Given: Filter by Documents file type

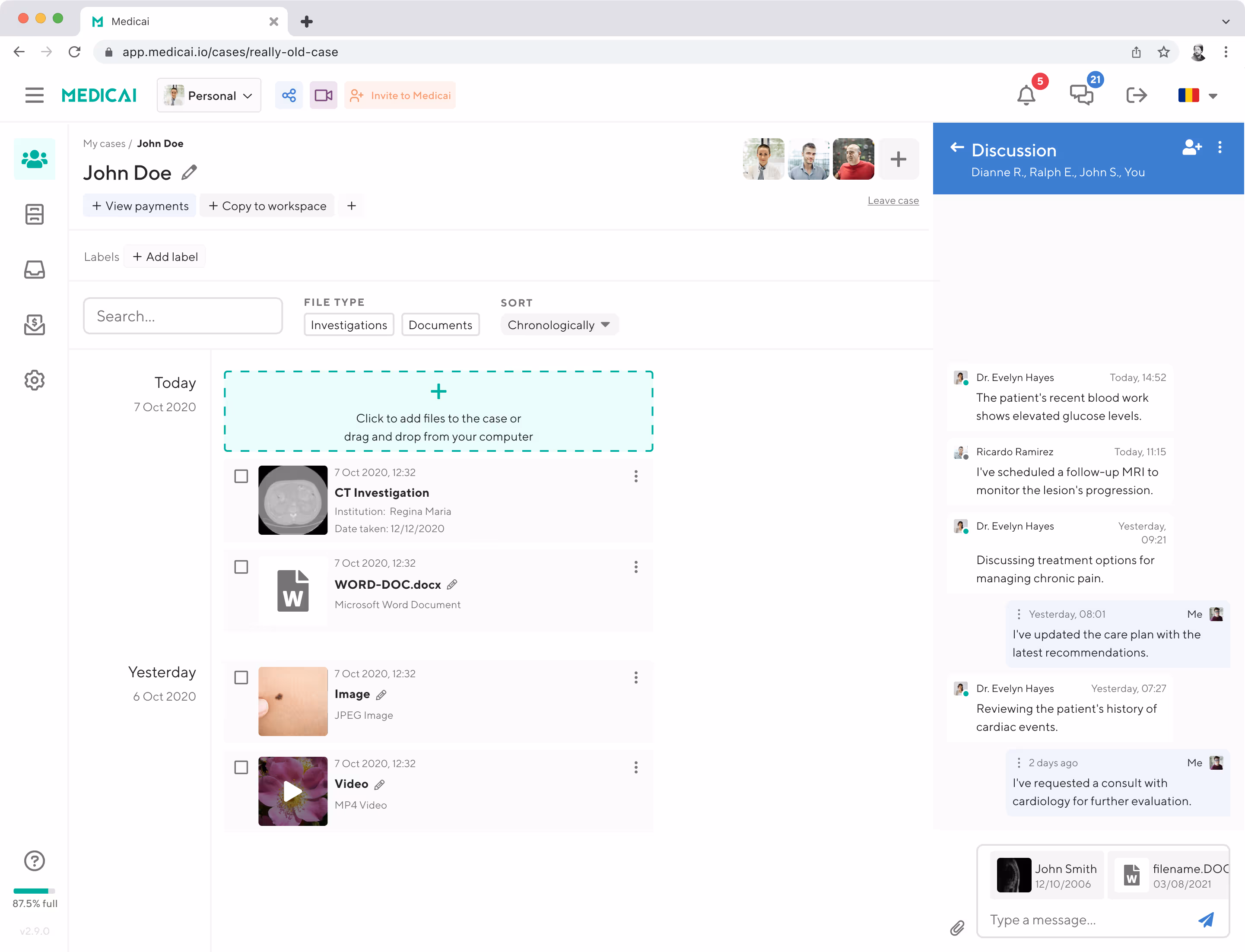Looking at the screenshot, I should 440,325.
